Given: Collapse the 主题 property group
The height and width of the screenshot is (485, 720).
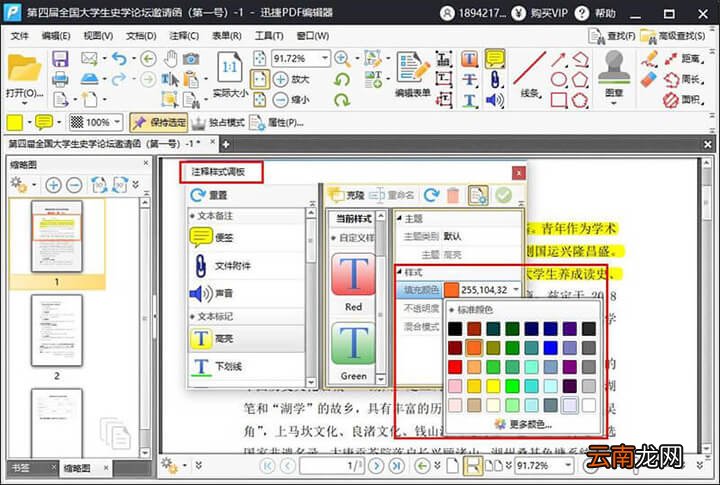Looking at the screenshot, I should [x=399, y=219].
